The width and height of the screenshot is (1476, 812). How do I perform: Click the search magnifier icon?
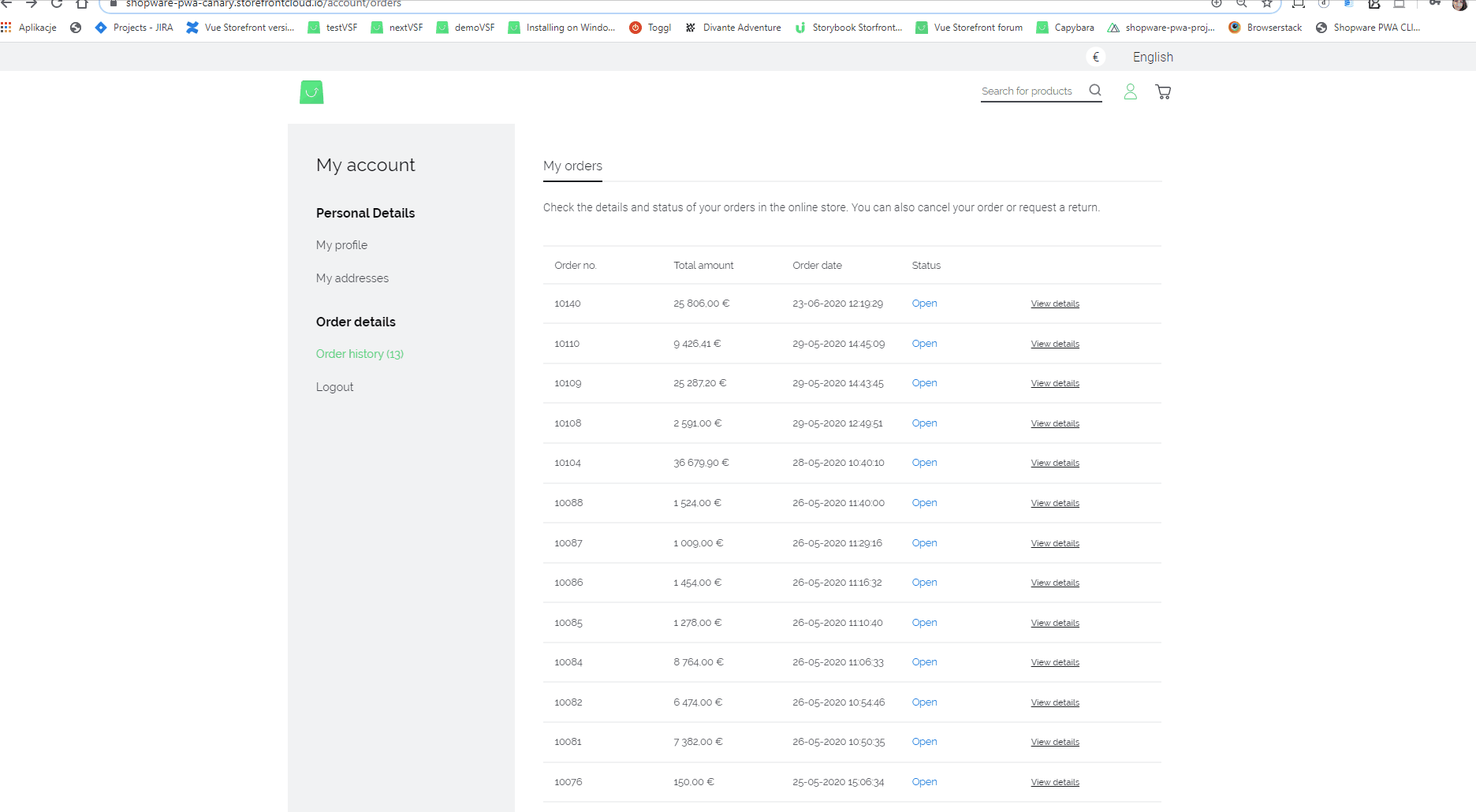pyautogui.click(x=1095, y=90)
